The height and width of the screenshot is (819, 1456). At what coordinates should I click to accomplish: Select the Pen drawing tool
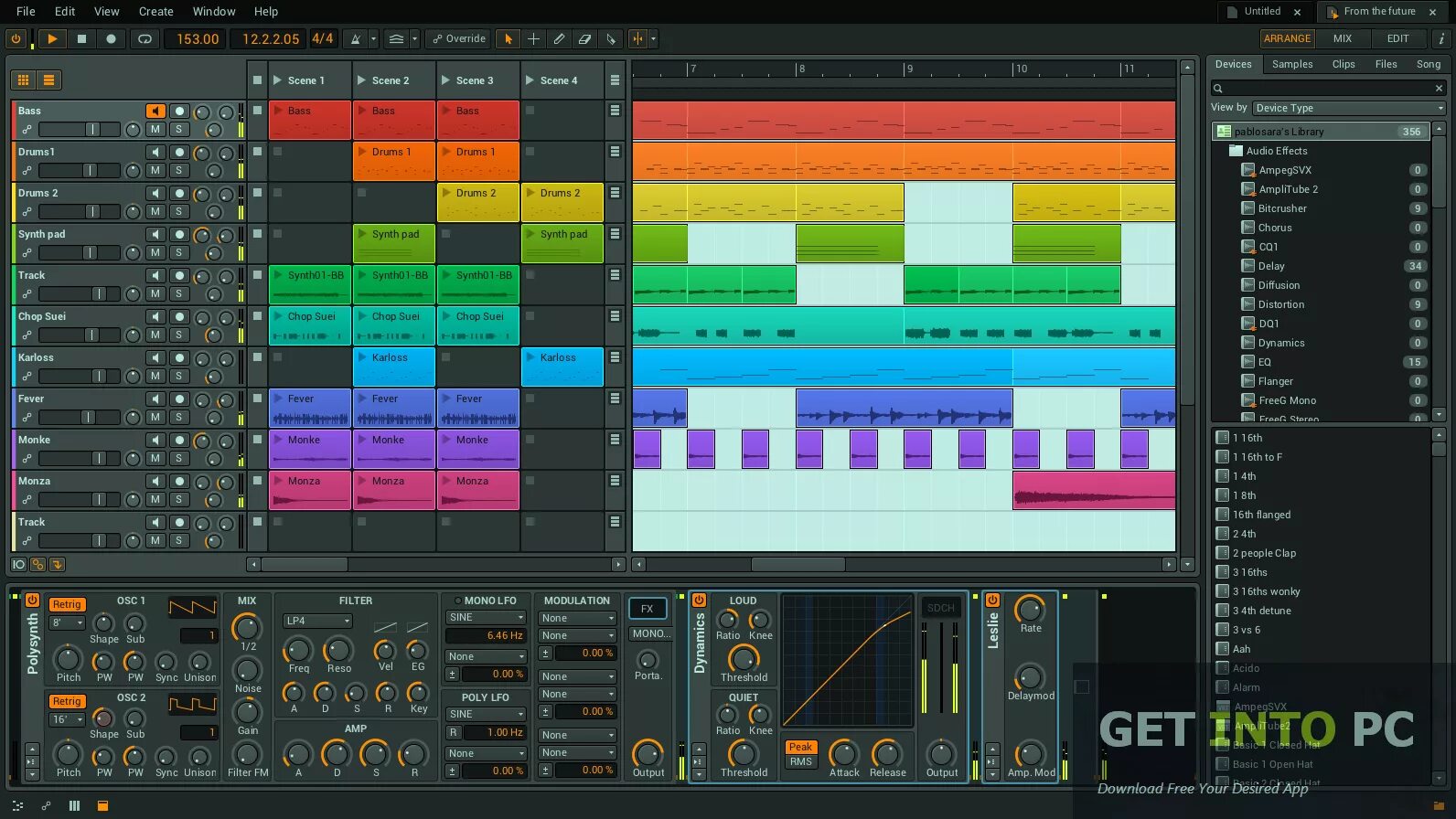coord(560,38)
